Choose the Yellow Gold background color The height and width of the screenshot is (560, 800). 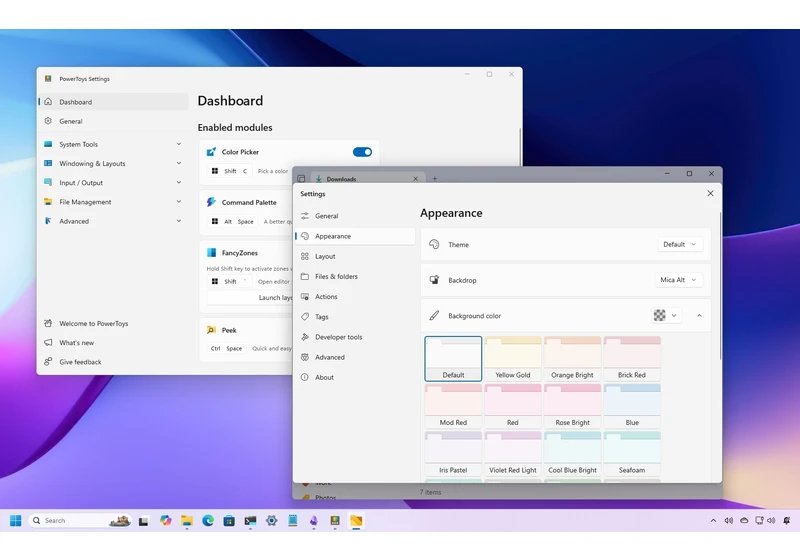coord(513,359)
